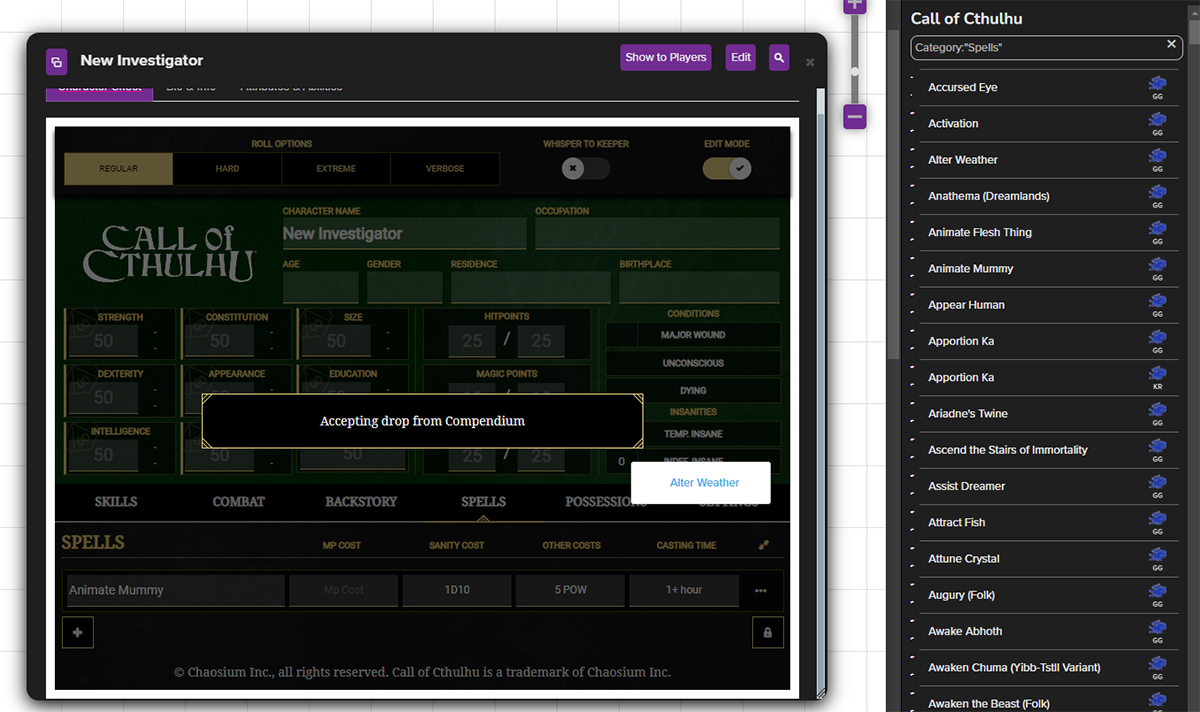The height and width of the screenshot is (712, 1200).
Task: Select the Hard roll option
Action: pos(227,169)
